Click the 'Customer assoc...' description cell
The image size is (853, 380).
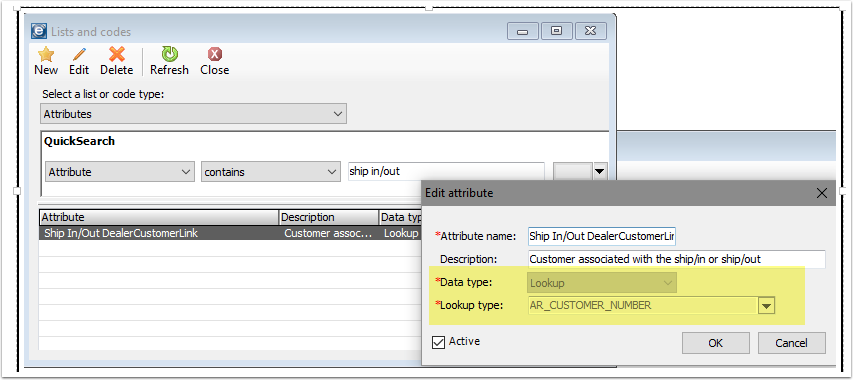[329, 233]
